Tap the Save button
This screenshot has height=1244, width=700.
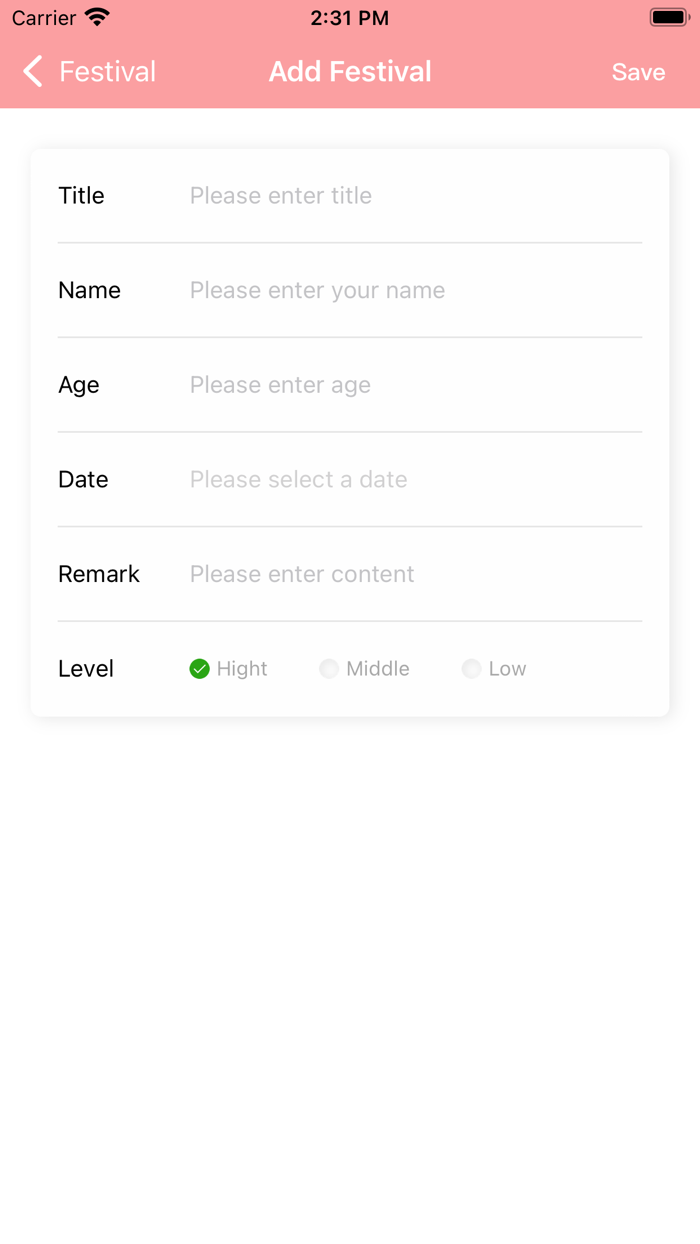tap(638, 71)
